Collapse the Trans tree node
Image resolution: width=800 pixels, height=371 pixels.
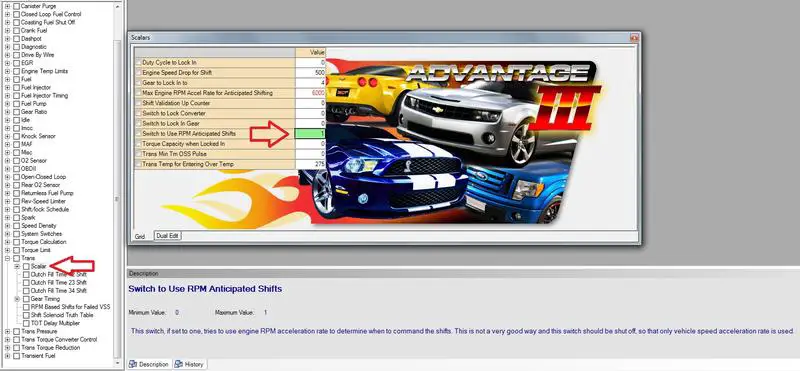(x=8, y=258)
